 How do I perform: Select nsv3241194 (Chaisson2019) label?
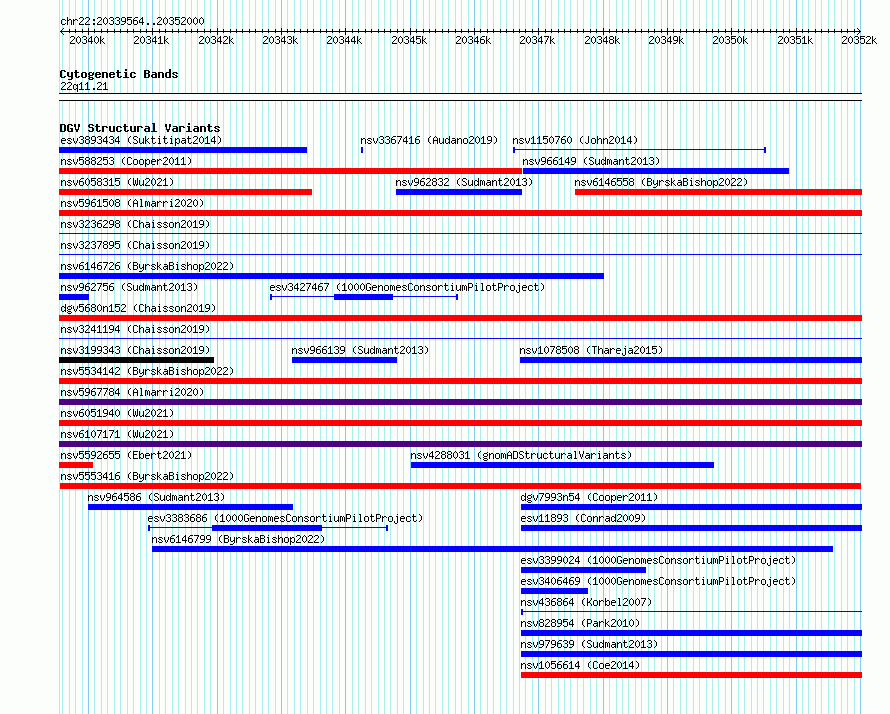coord(135,329)
